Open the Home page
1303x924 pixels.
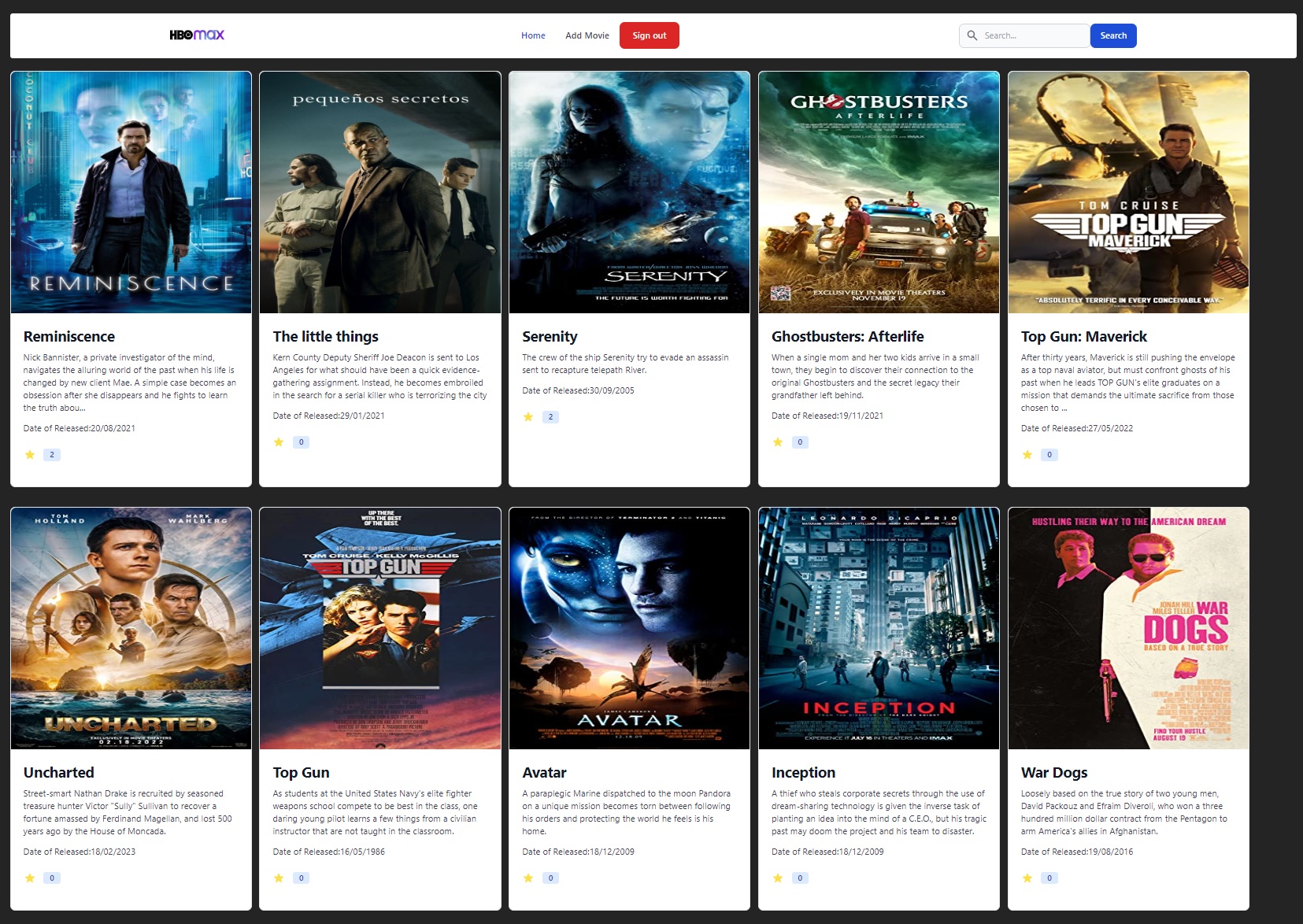(533, 35)
